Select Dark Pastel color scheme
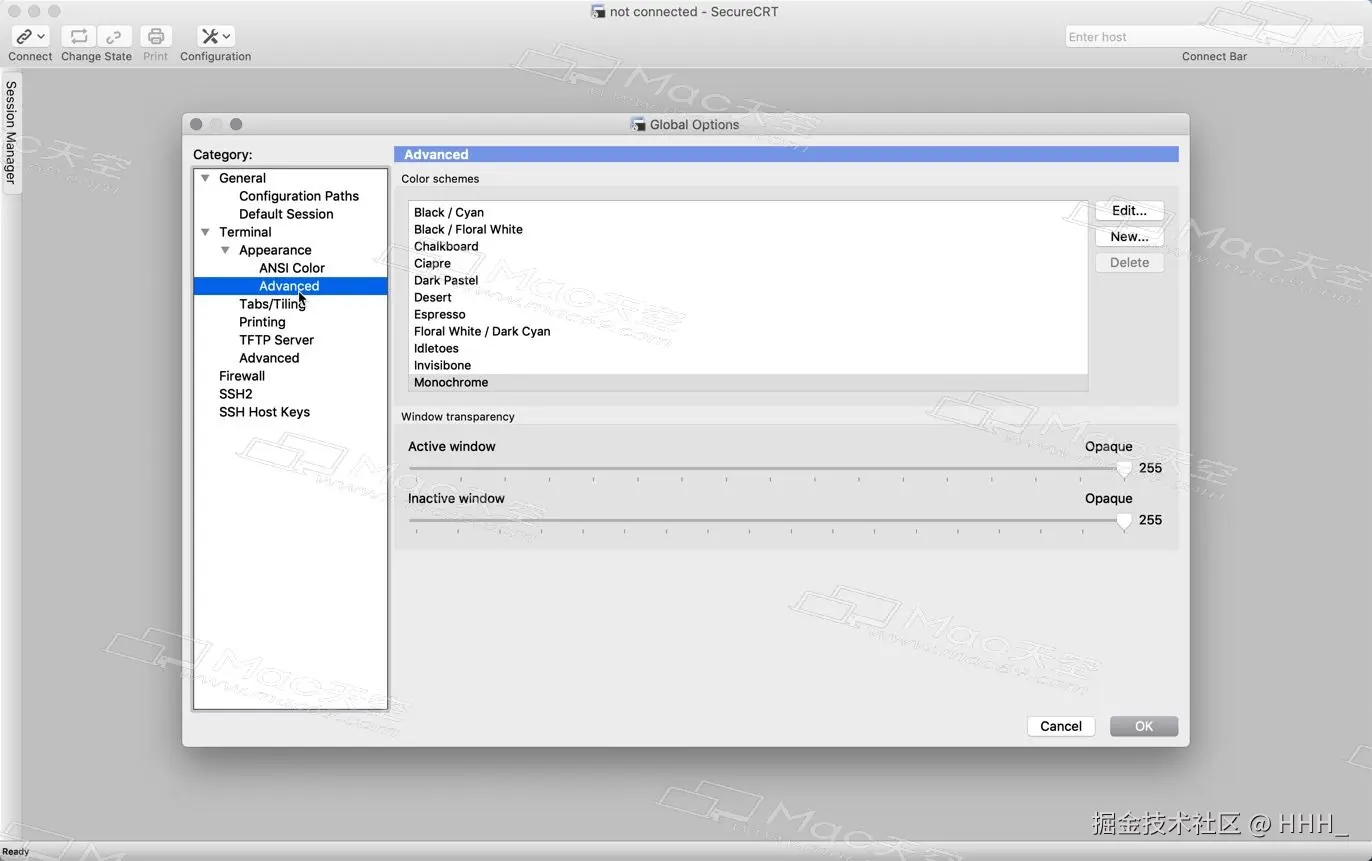 click(x=748, y=280)
